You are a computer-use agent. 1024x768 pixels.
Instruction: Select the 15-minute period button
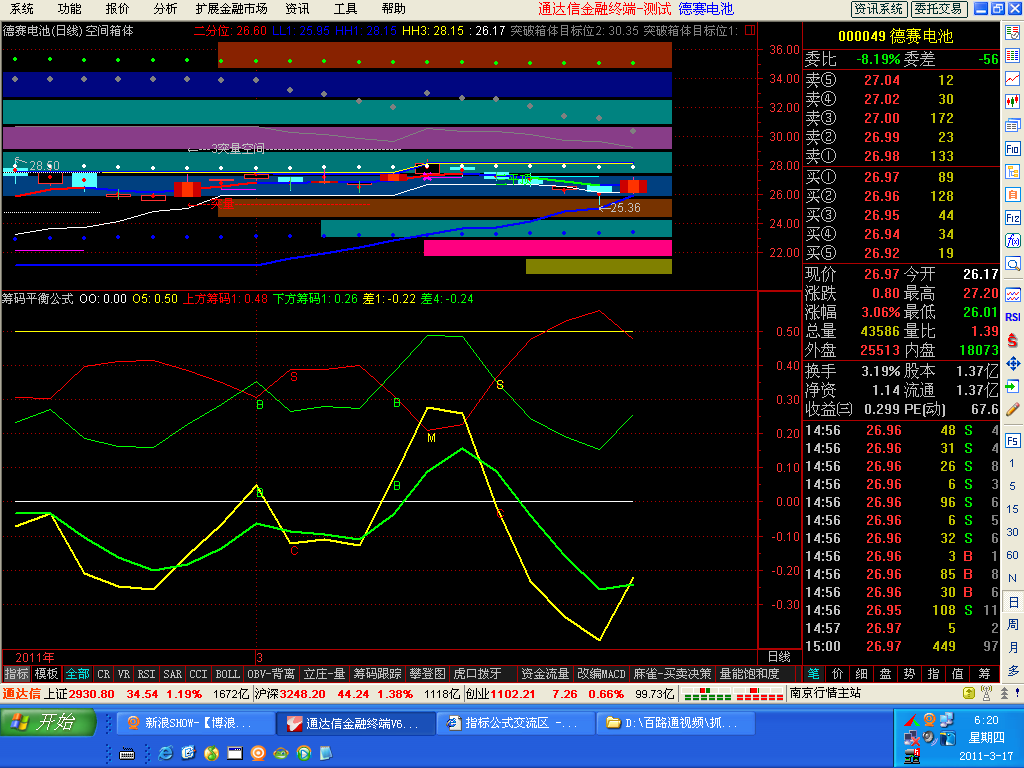(1013, 510)
